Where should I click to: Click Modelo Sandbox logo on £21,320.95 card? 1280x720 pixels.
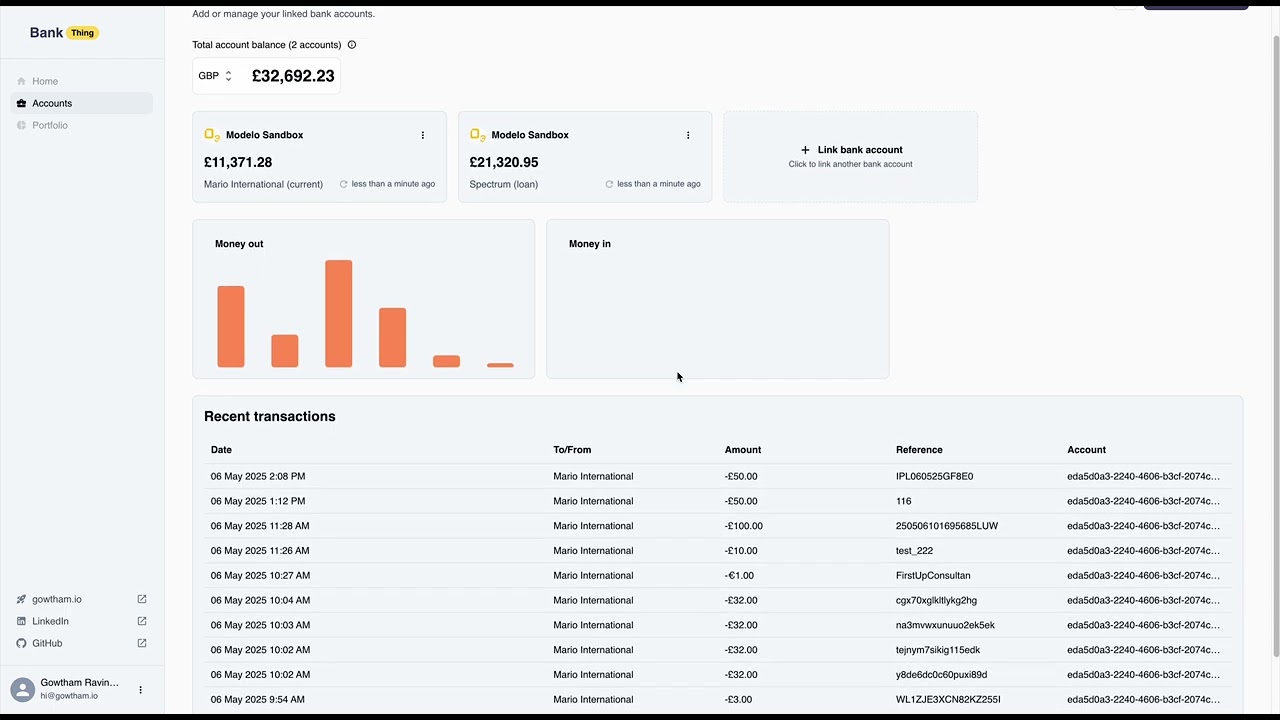[x=477, y=135]
